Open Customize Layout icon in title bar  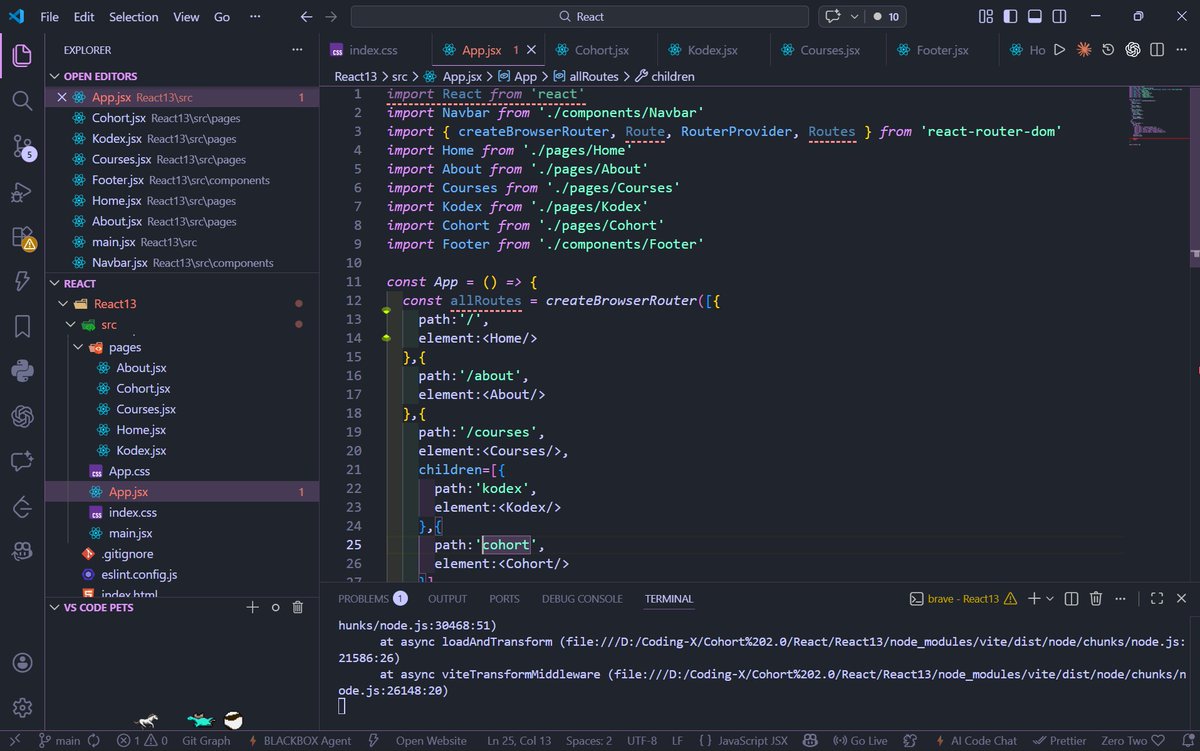(986, 17)
